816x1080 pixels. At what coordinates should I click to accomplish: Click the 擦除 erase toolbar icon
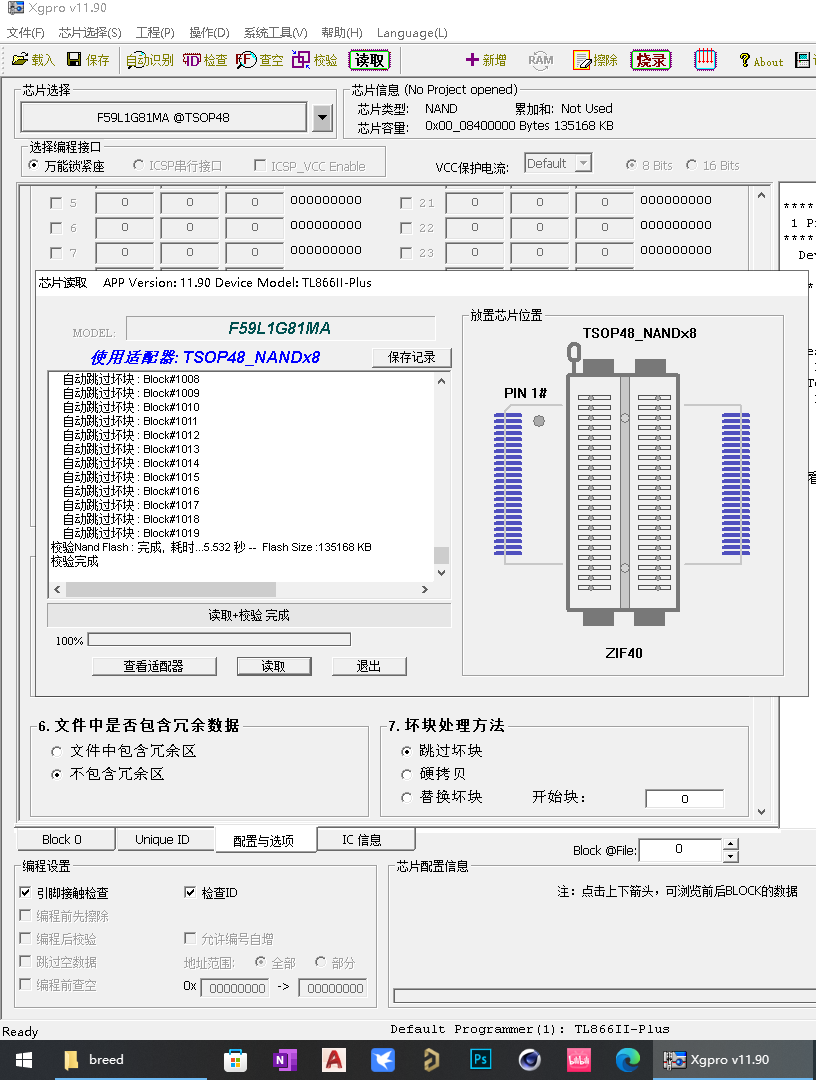coord(595,60)
